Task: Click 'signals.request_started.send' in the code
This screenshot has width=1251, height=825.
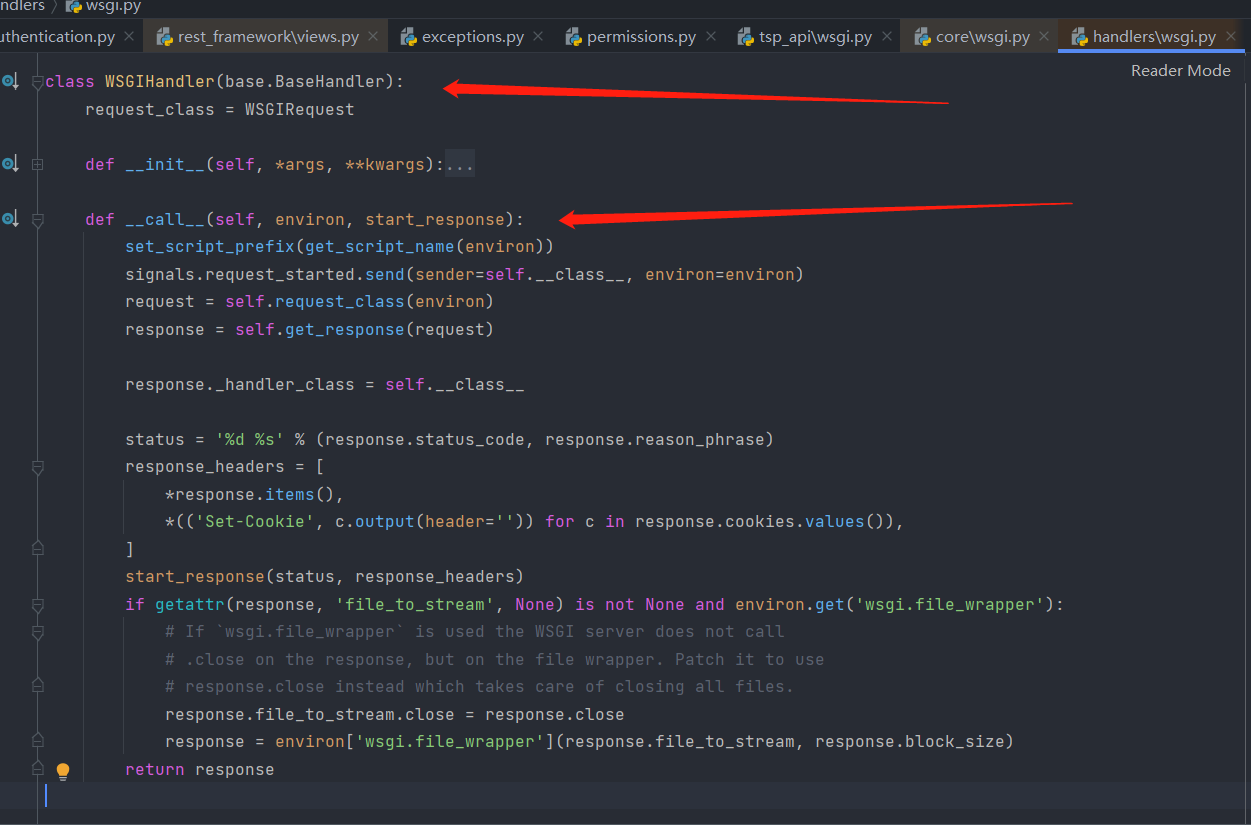Action: click(265, 274)
